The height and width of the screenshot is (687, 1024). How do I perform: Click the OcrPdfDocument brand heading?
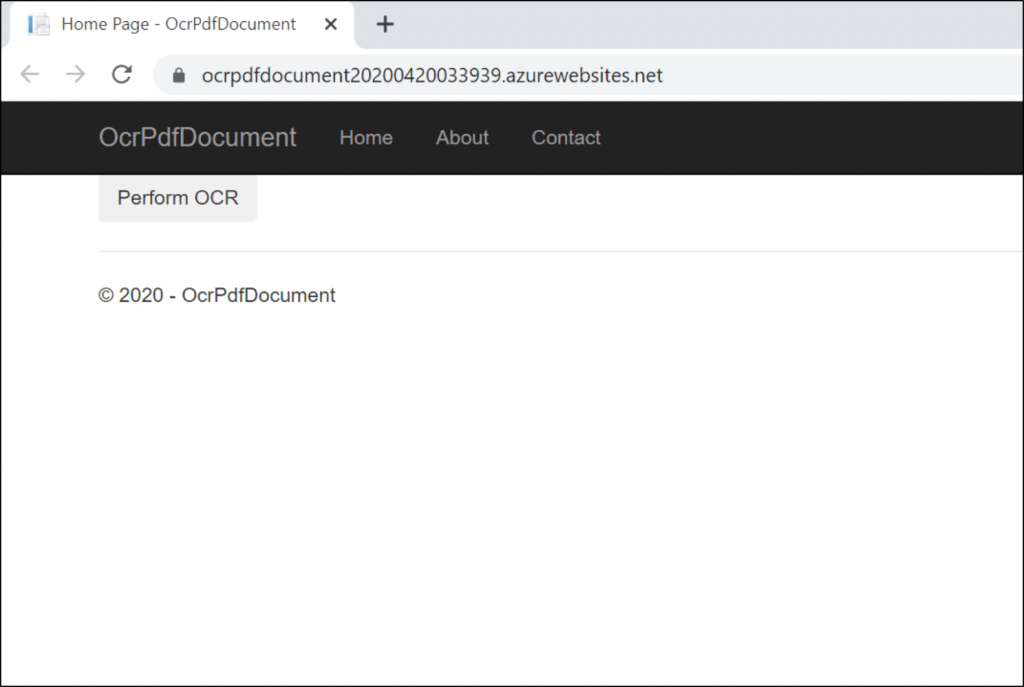(197, 138)
